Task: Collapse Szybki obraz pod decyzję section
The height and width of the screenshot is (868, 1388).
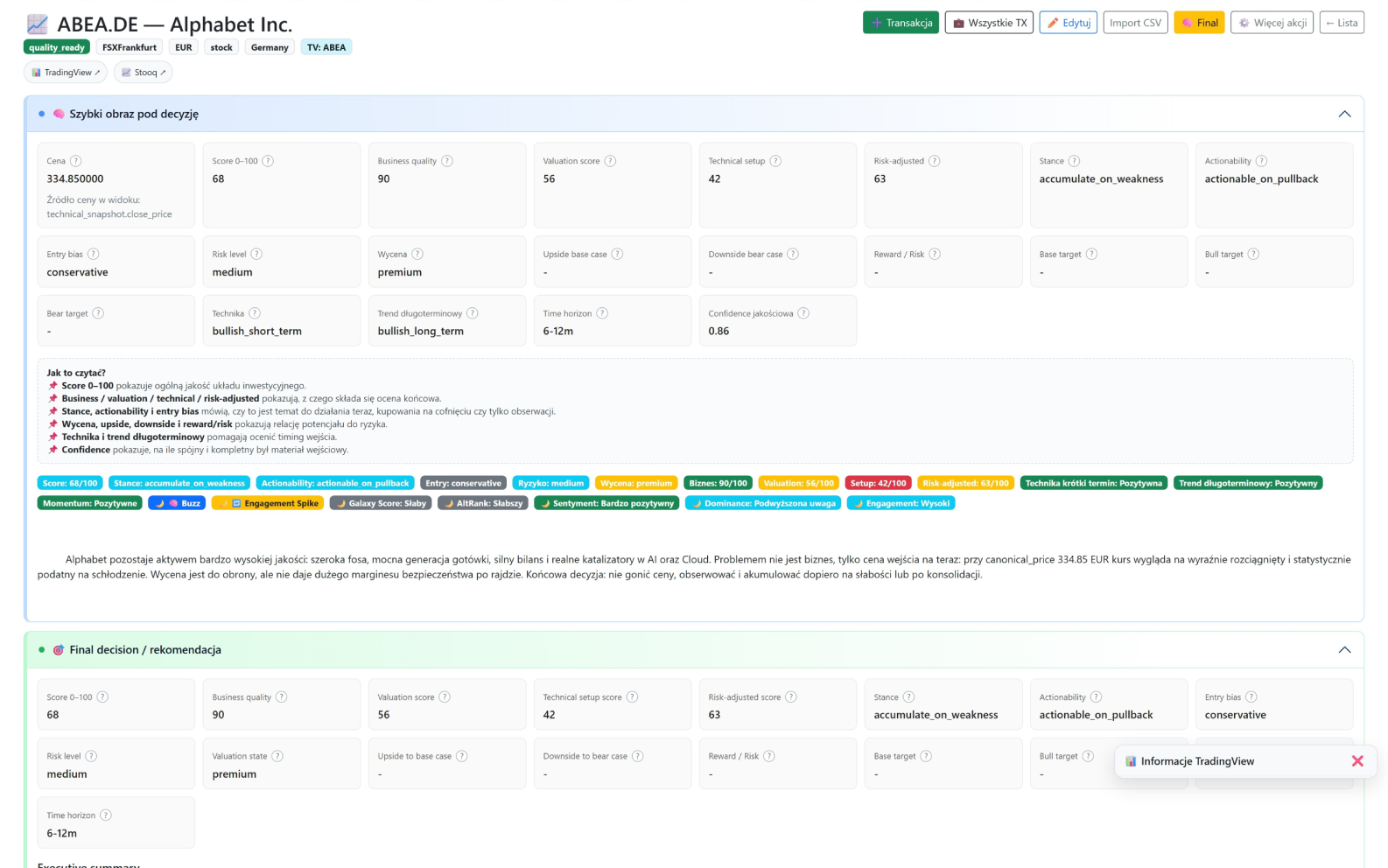Action: [1344, 114]
